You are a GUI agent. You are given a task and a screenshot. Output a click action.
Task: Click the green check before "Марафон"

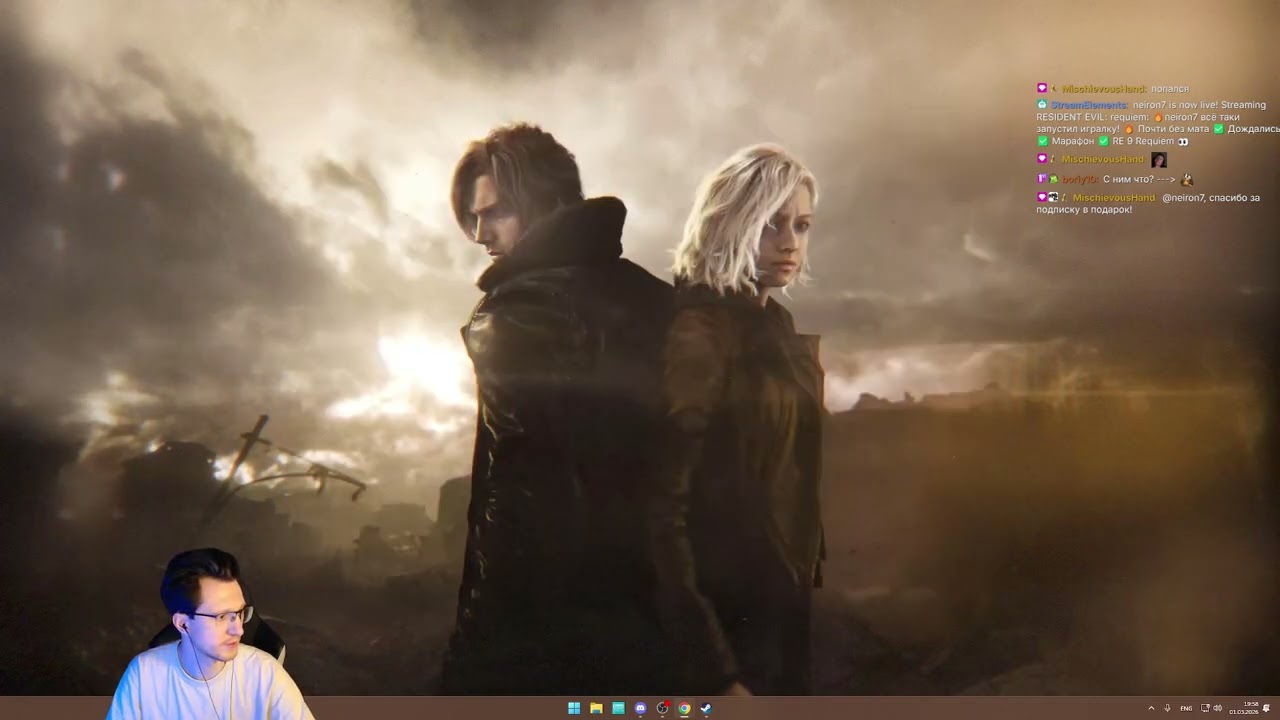[1043, 141]
